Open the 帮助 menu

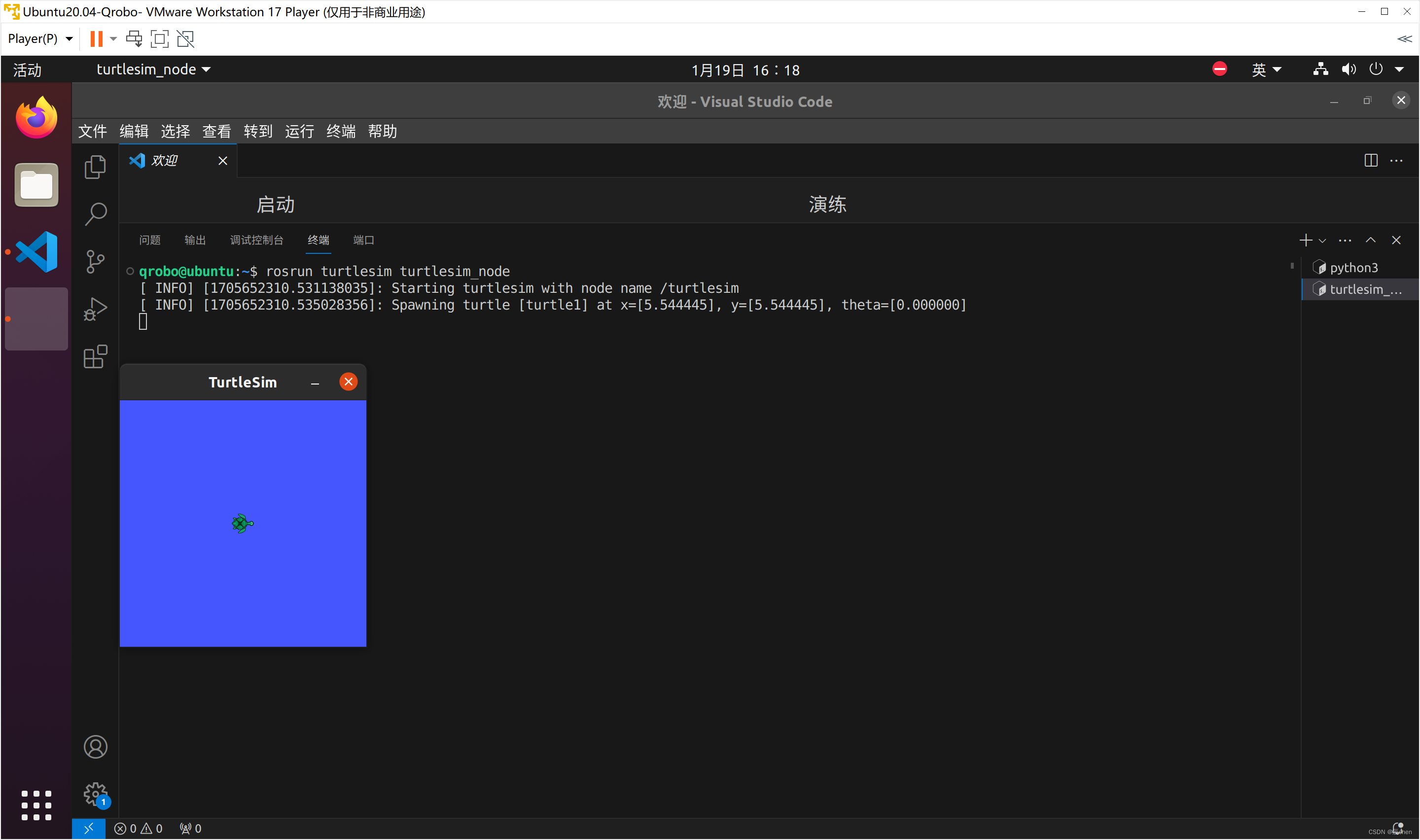click(382, 131)
